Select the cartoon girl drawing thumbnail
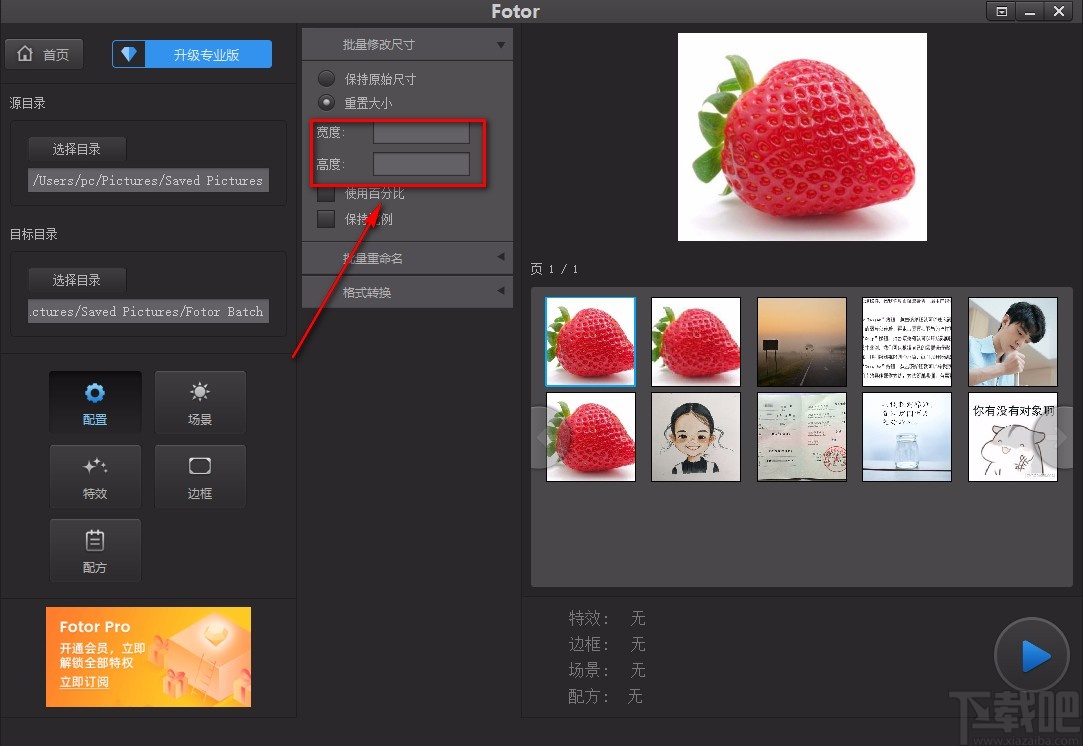The height and width of the screenshot is (746, 1083). click(696, 437)
